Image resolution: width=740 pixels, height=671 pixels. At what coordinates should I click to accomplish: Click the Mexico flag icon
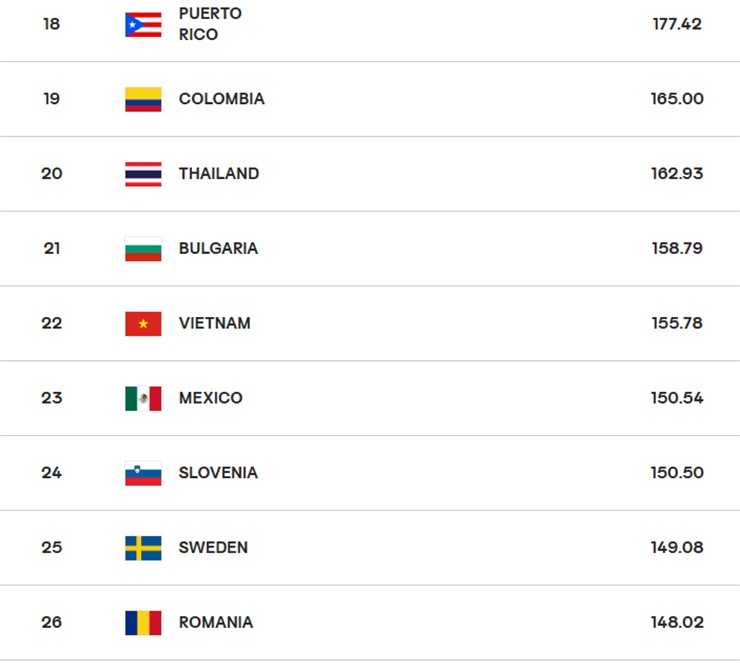(143, 398)
